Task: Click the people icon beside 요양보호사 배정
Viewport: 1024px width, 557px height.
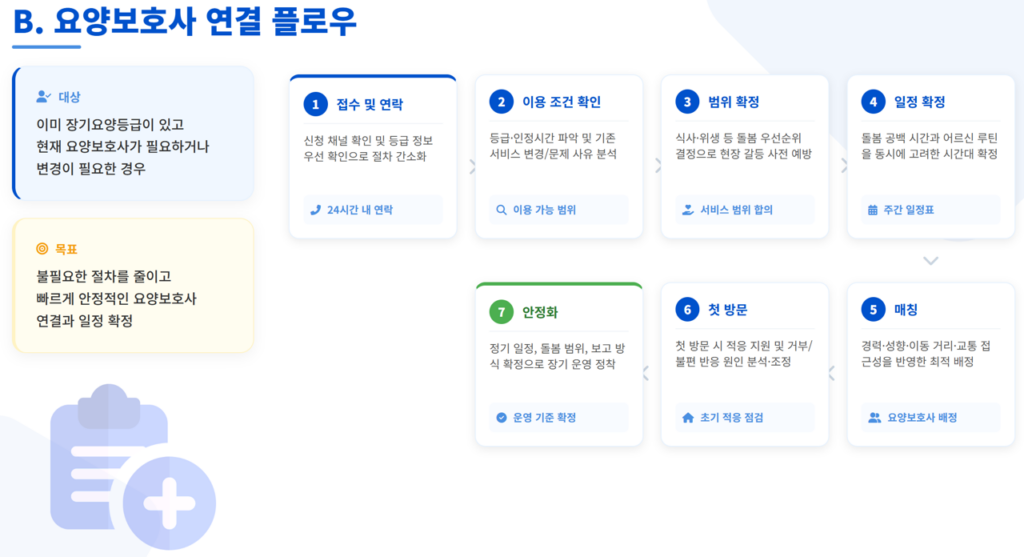Action: coord(874,417)
